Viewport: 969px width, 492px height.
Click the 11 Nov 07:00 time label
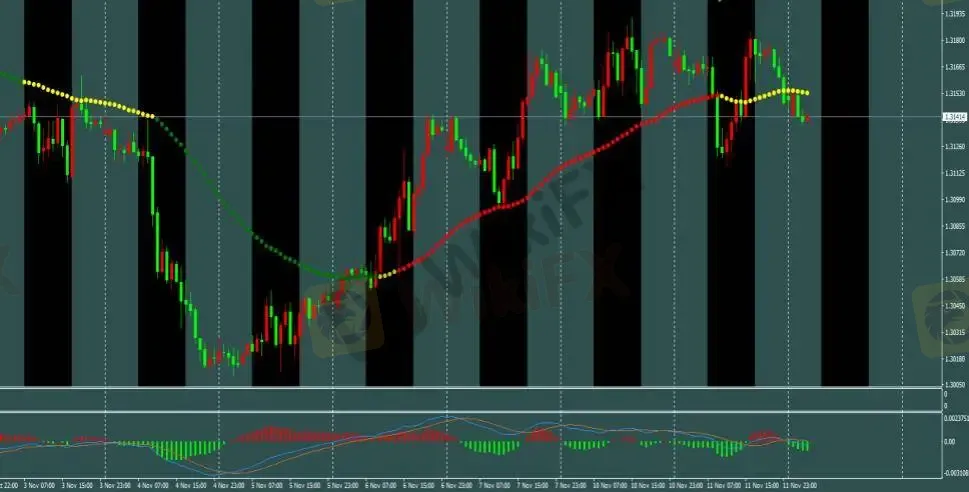pyautogui.click(x=724, y=485)
